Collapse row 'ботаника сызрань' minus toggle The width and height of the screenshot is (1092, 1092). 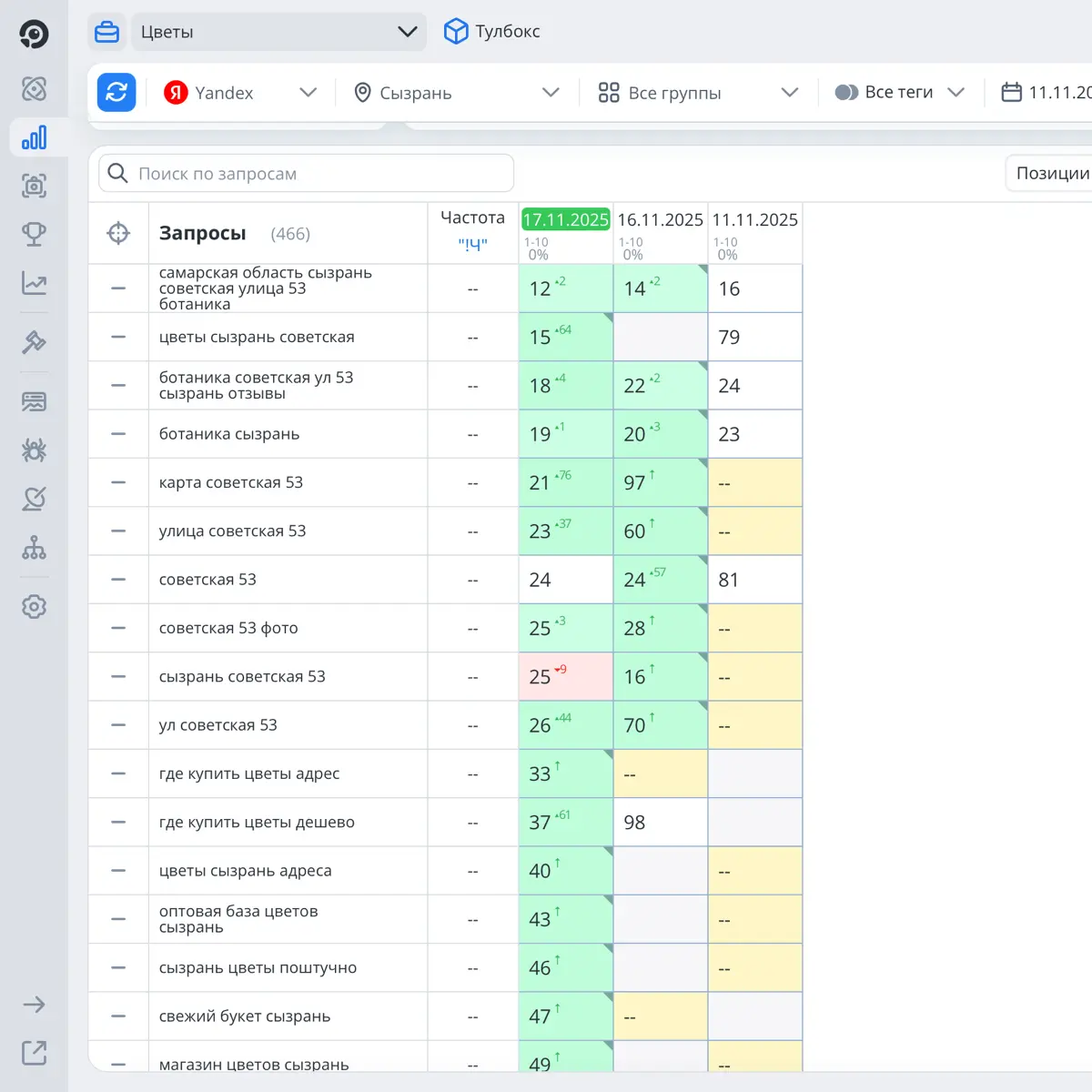[x=118, y=434]
